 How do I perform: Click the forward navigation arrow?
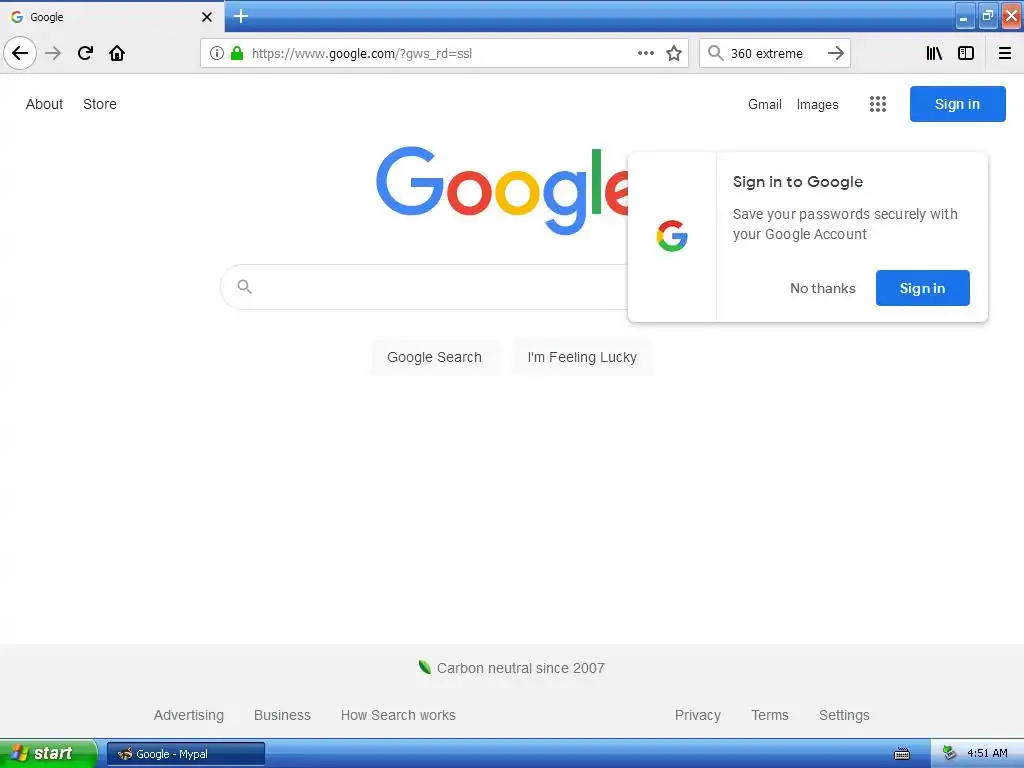click(53, 53)
